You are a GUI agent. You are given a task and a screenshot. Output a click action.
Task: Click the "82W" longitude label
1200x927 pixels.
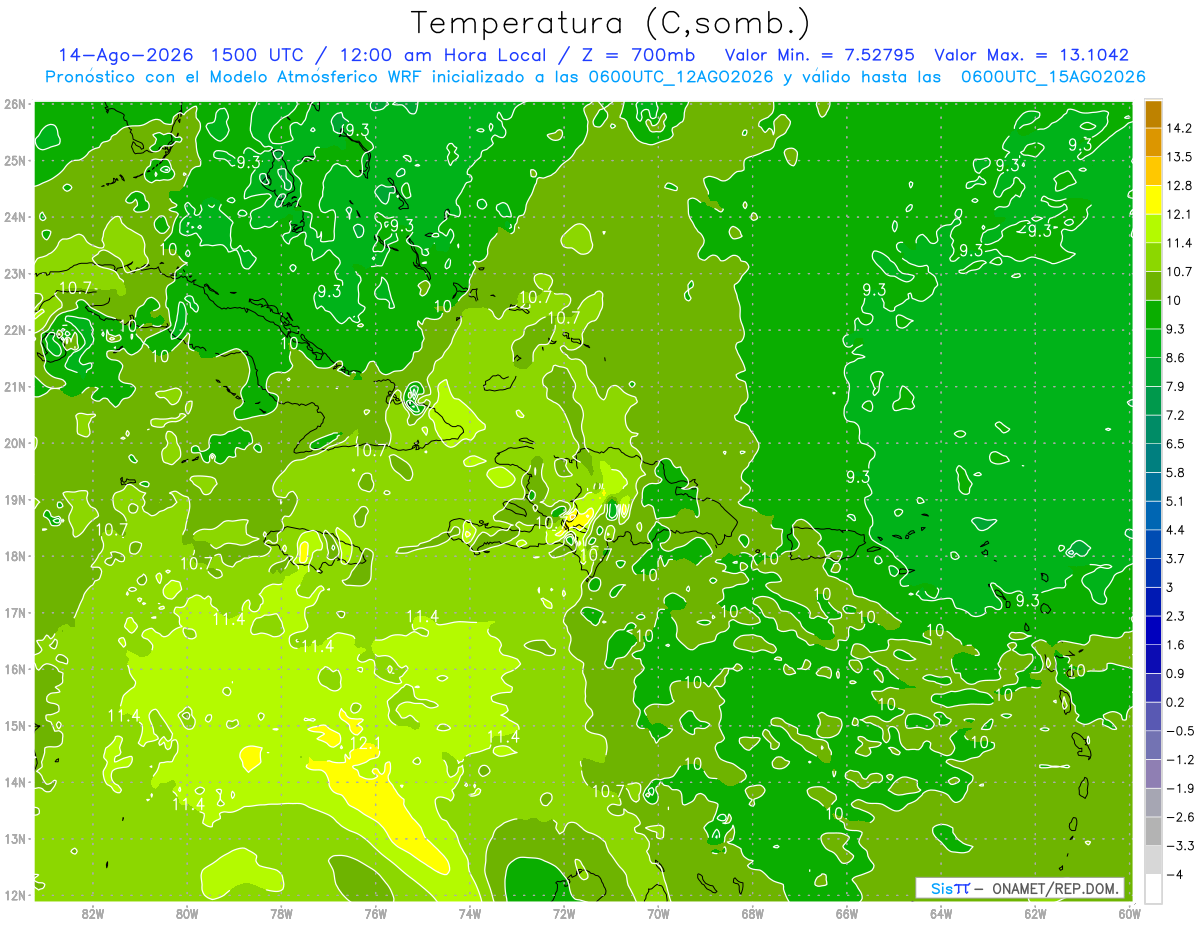93,913
